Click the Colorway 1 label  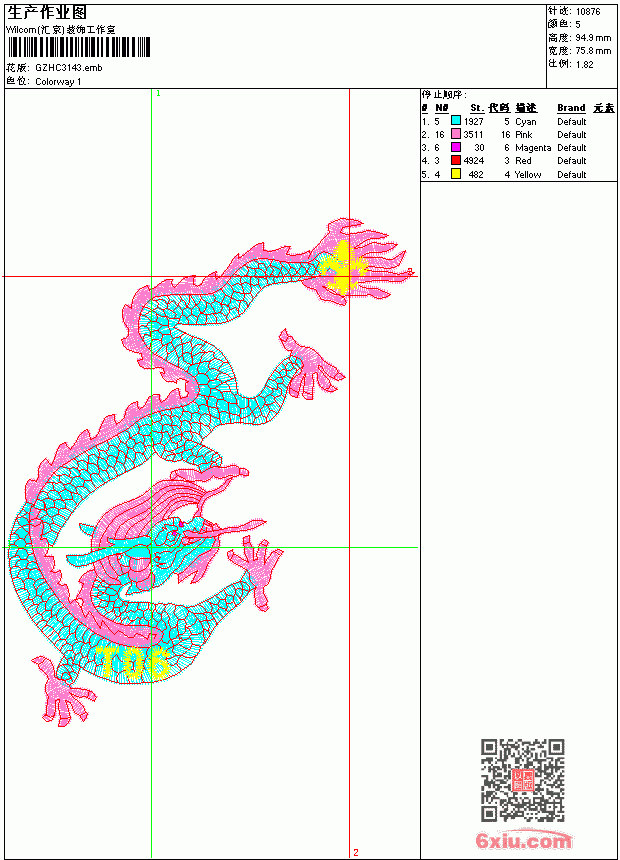[58, 82]
